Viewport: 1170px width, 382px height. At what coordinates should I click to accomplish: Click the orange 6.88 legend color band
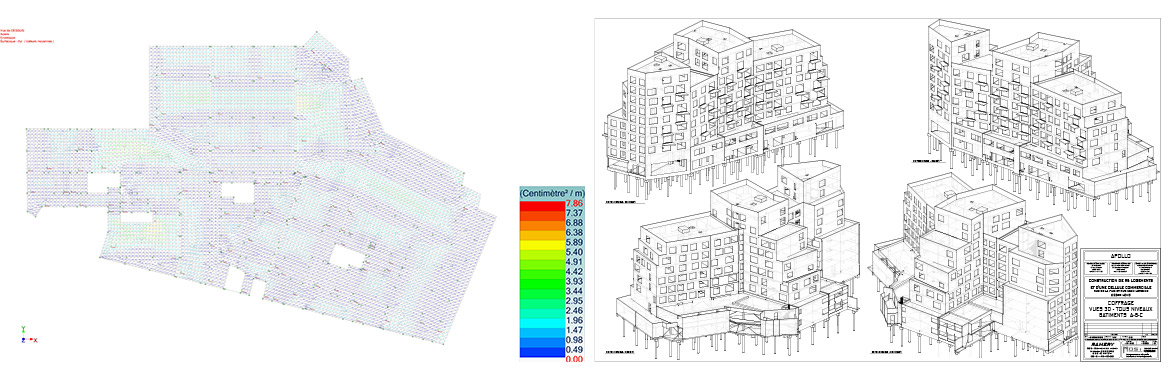(542, 223)
